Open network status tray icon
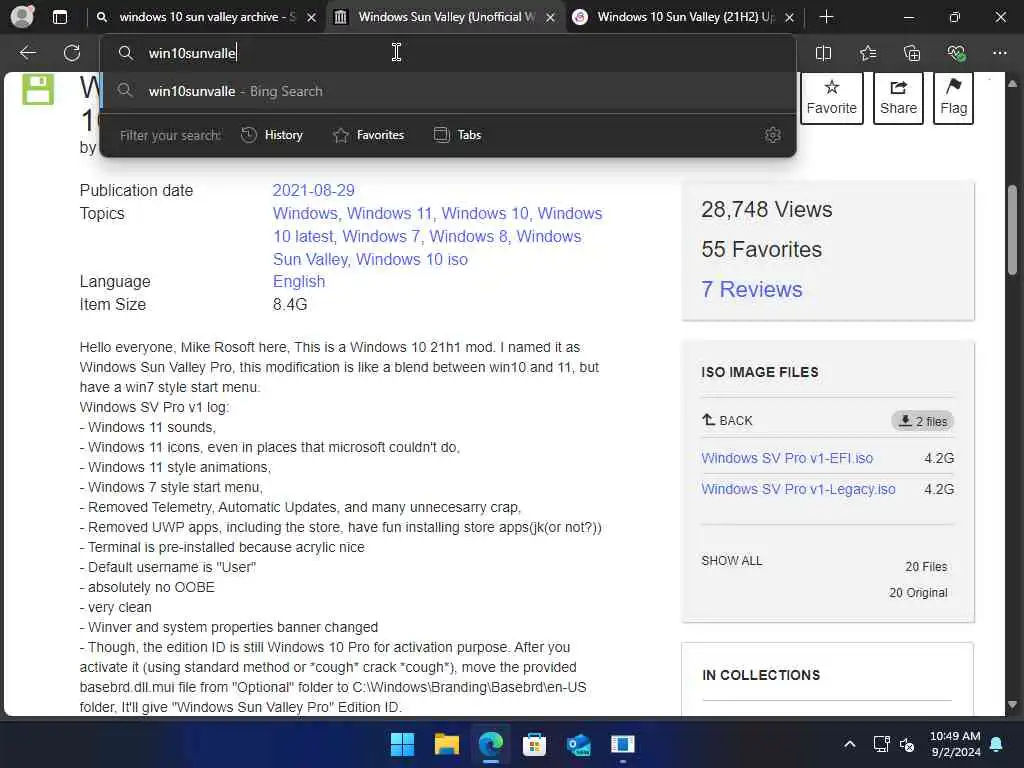The image size is (1024, 768). [x=882, y=744]
